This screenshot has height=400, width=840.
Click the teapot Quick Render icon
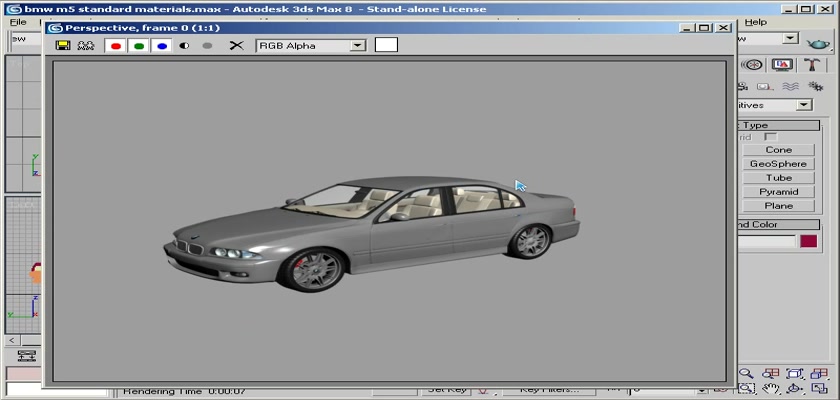(818, 42)
